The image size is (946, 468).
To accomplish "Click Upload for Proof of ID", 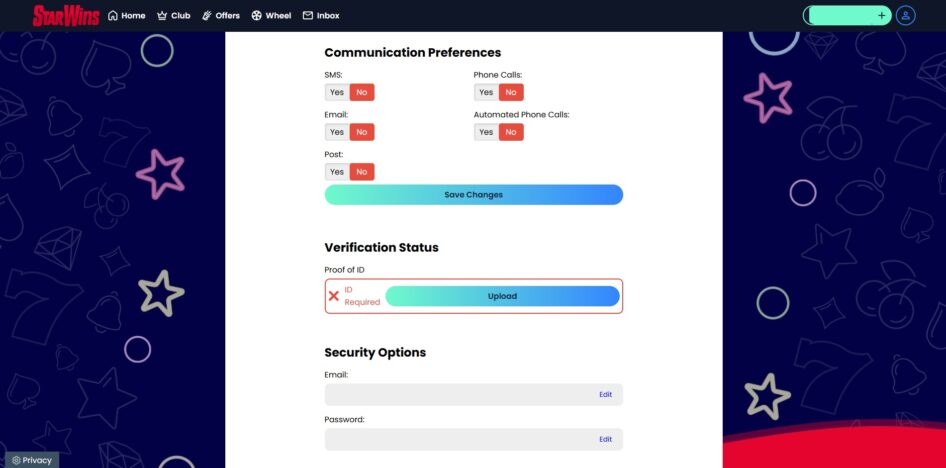I will pos(503,296).
